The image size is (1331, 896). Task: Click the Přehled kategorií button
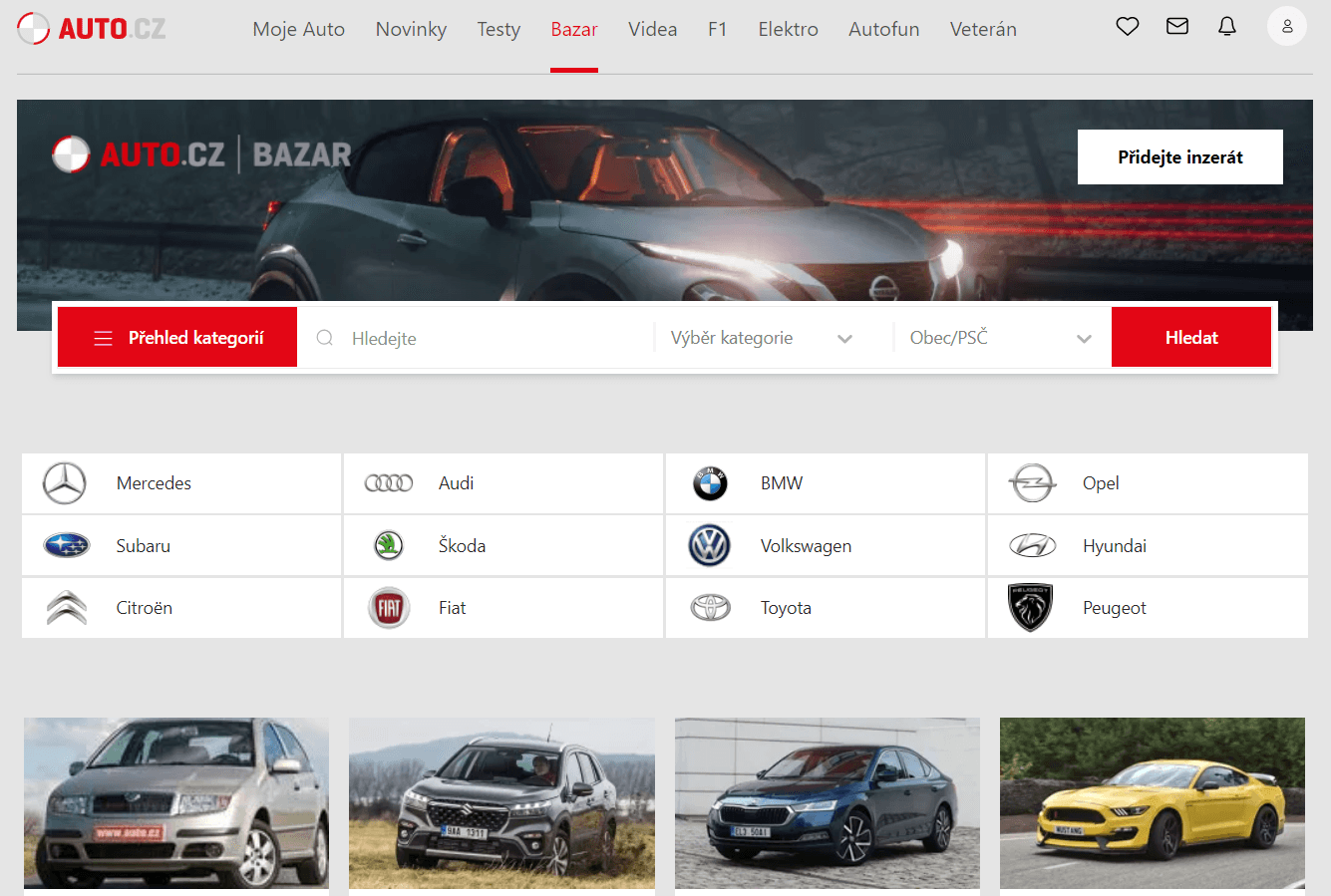(x=177, y=337)
